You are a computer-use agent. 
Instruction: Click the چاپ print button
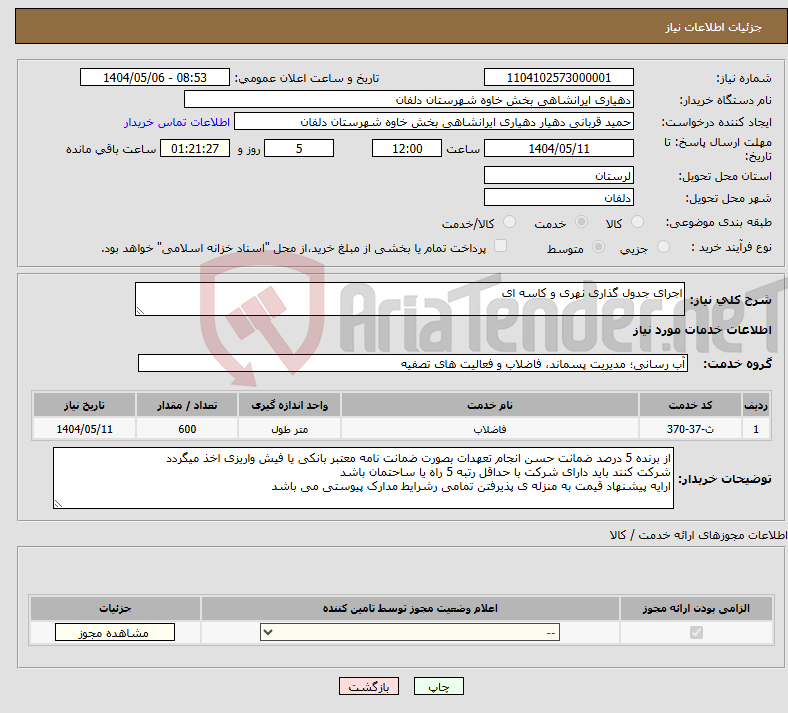439,686
